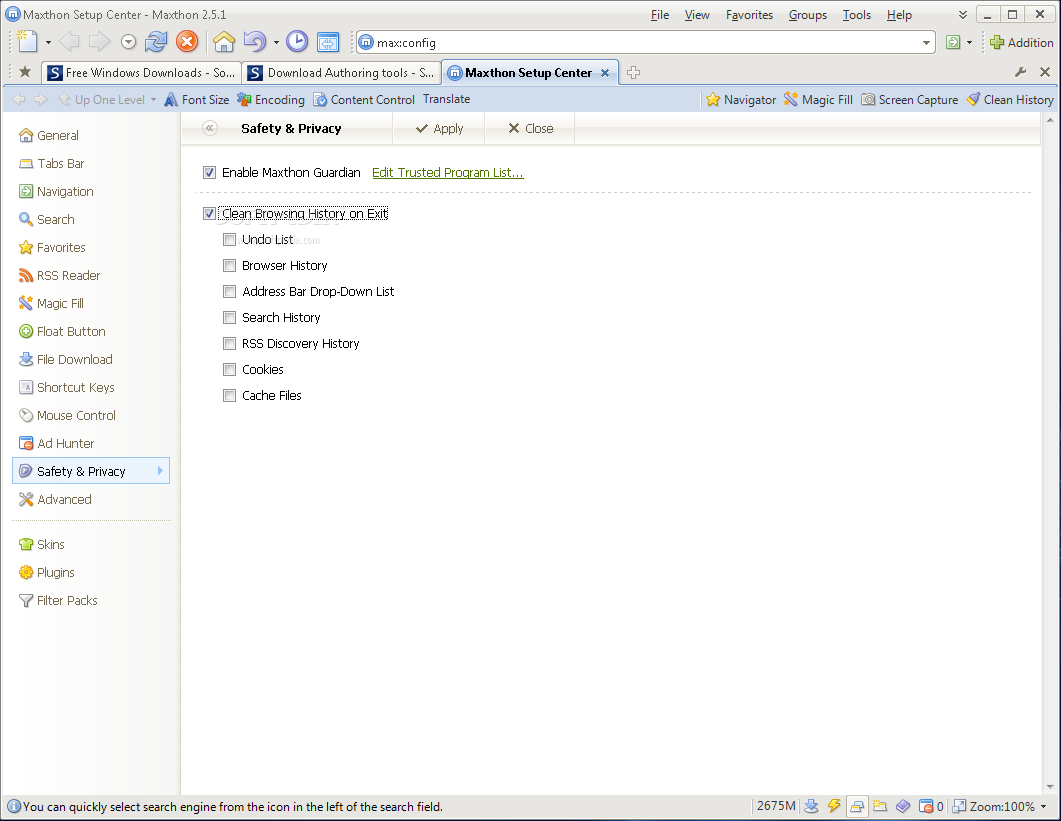This screenshot has height=821, width=1061.
Task: Check RSS Discovery History option
Action: 229,344
